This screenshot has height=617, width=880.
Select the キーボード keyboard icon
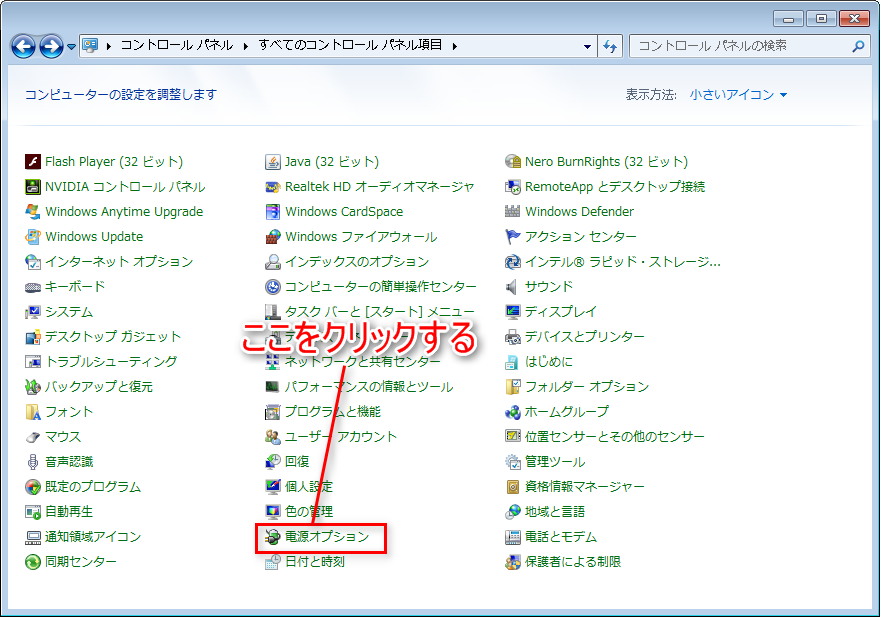33,287
